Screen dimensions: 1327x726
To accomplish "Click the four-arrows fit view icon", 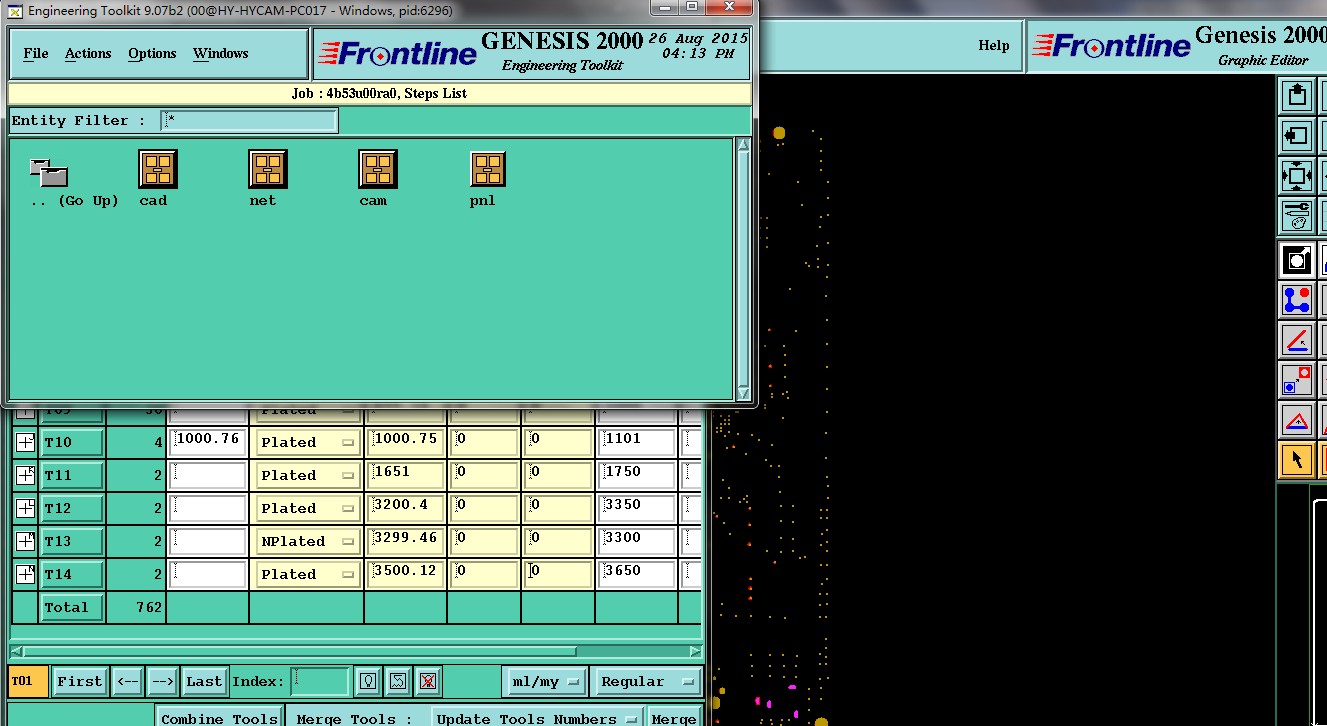I will tap(1297, 176).
